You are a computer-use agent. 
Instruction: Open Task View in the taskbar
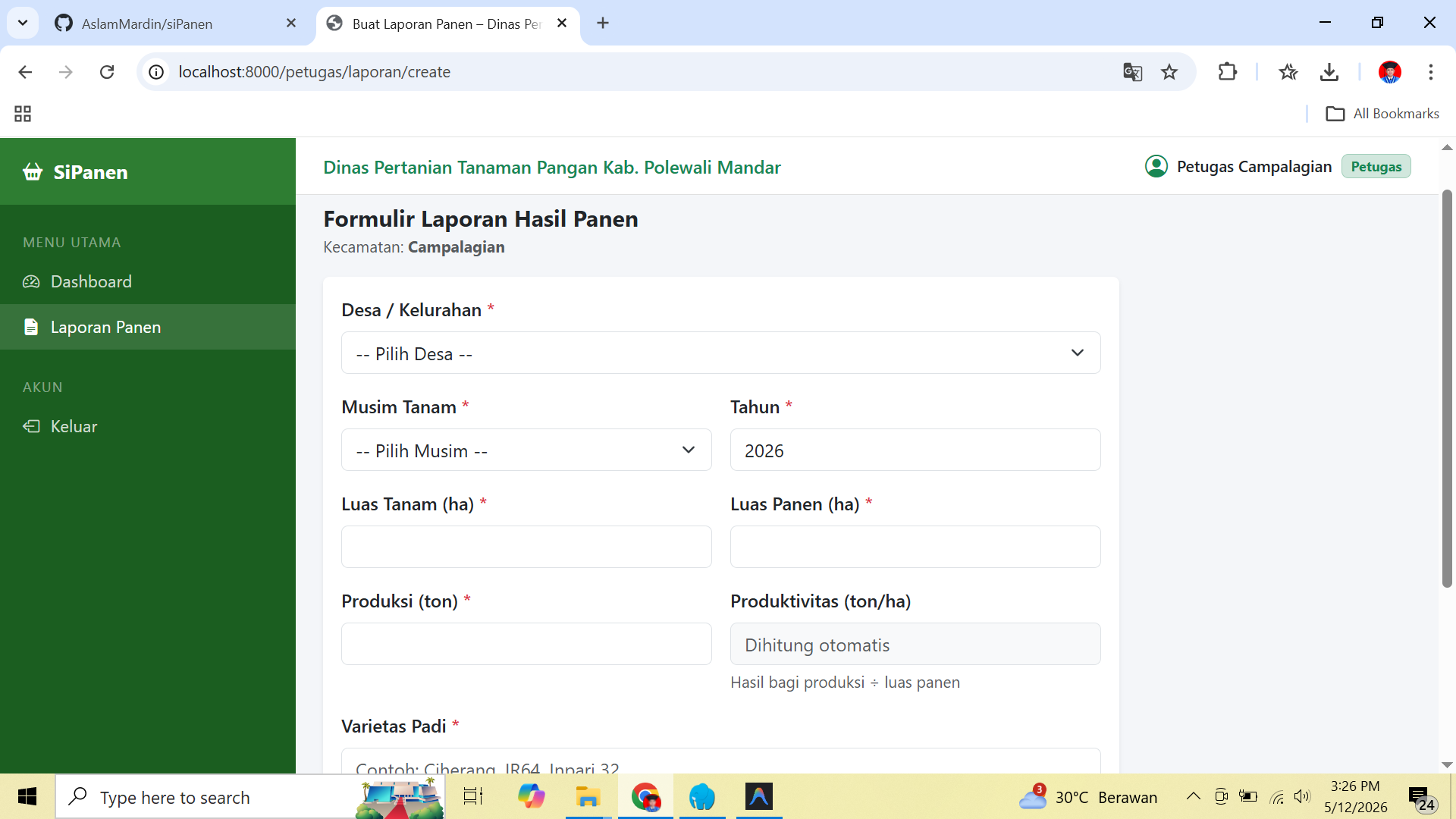point(473,797)
